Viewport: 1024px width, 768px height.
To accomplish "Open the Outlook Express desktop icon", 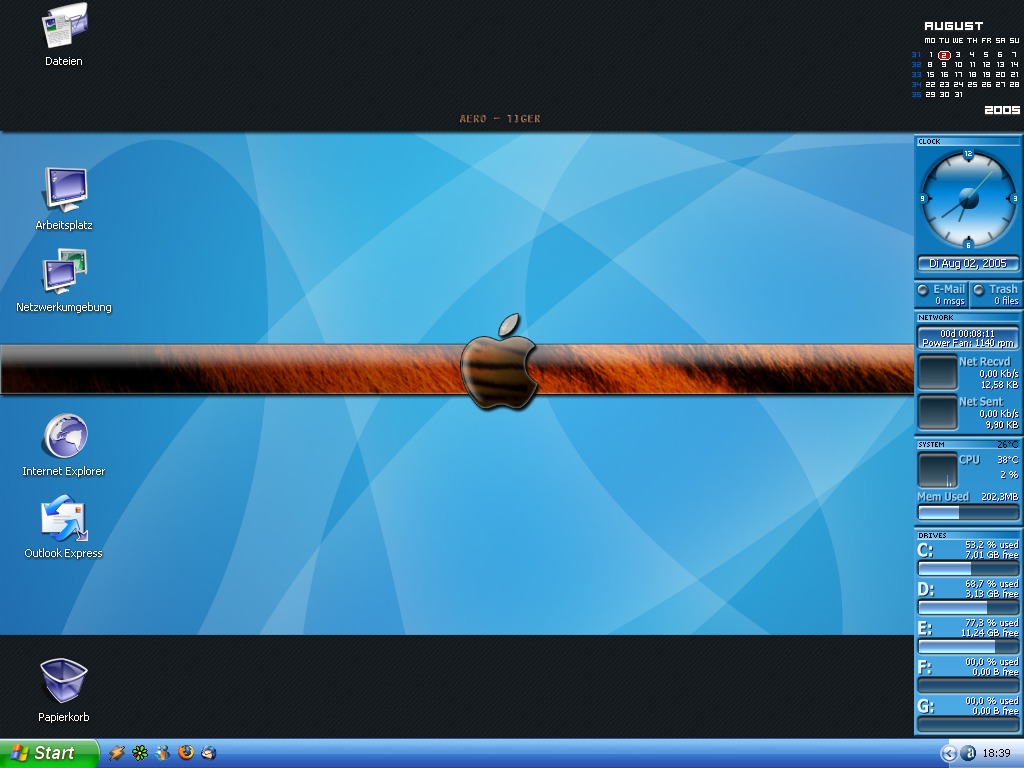I will pos(64,526).
